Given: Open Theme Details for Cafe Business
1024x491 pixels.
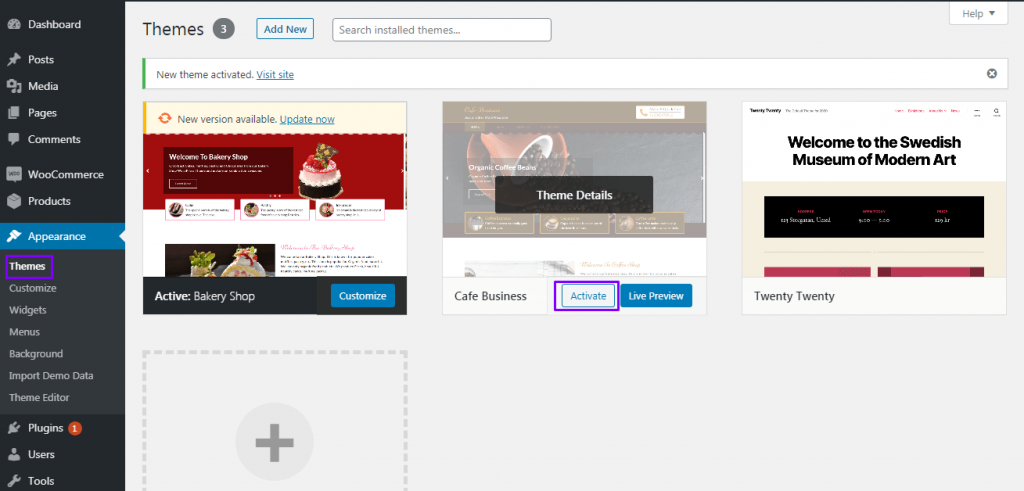Looking at the screenshot, I should pyautogui.click(x=574, y=195).
